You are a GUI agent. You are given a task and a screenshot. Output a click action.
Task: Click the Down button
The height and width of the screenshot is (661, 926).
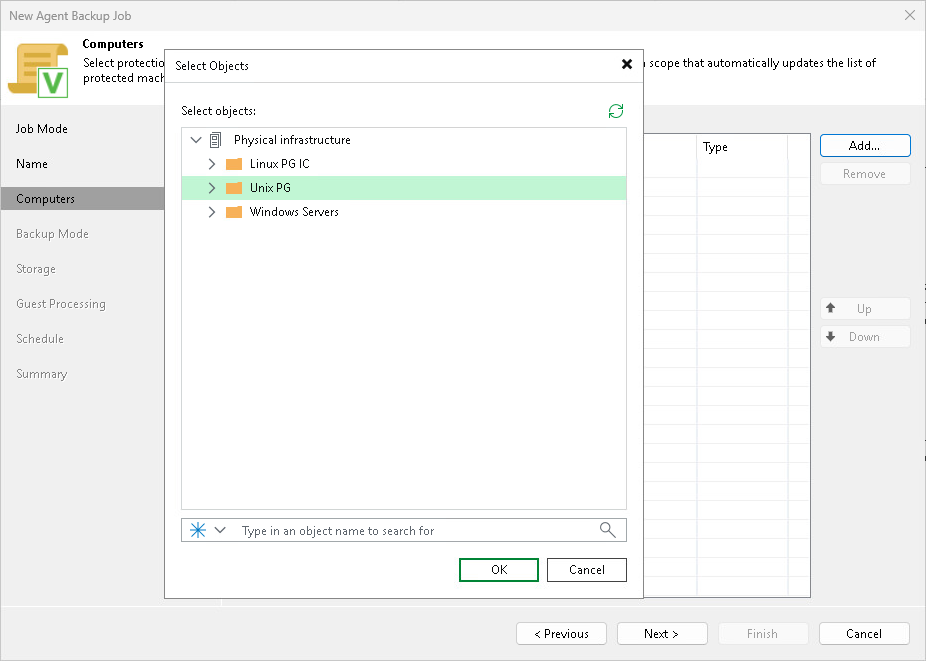pyautogui.click(x=865, y=337)
